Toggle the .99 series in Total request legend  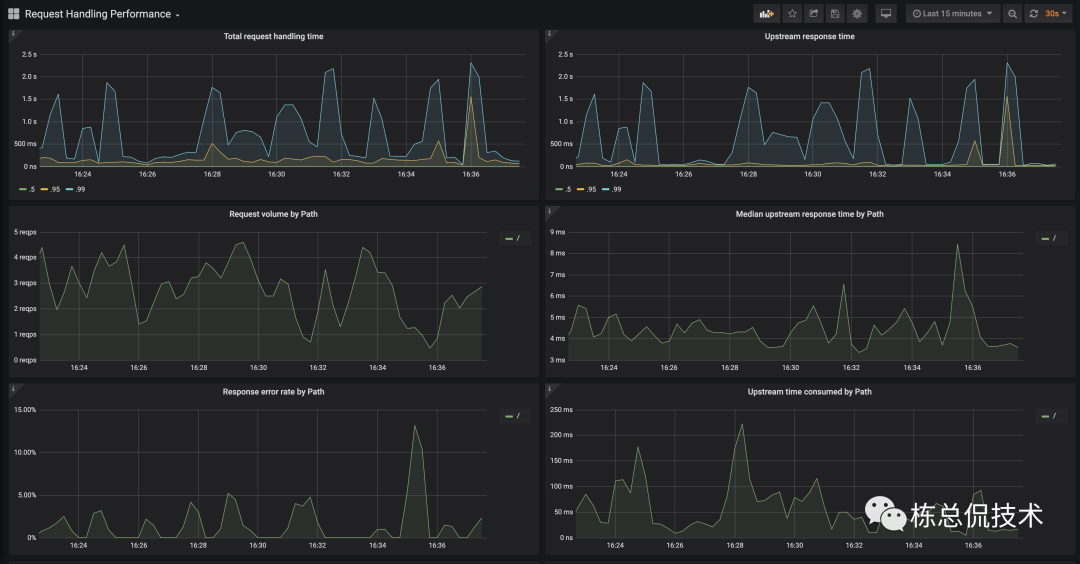click(76, 189)
